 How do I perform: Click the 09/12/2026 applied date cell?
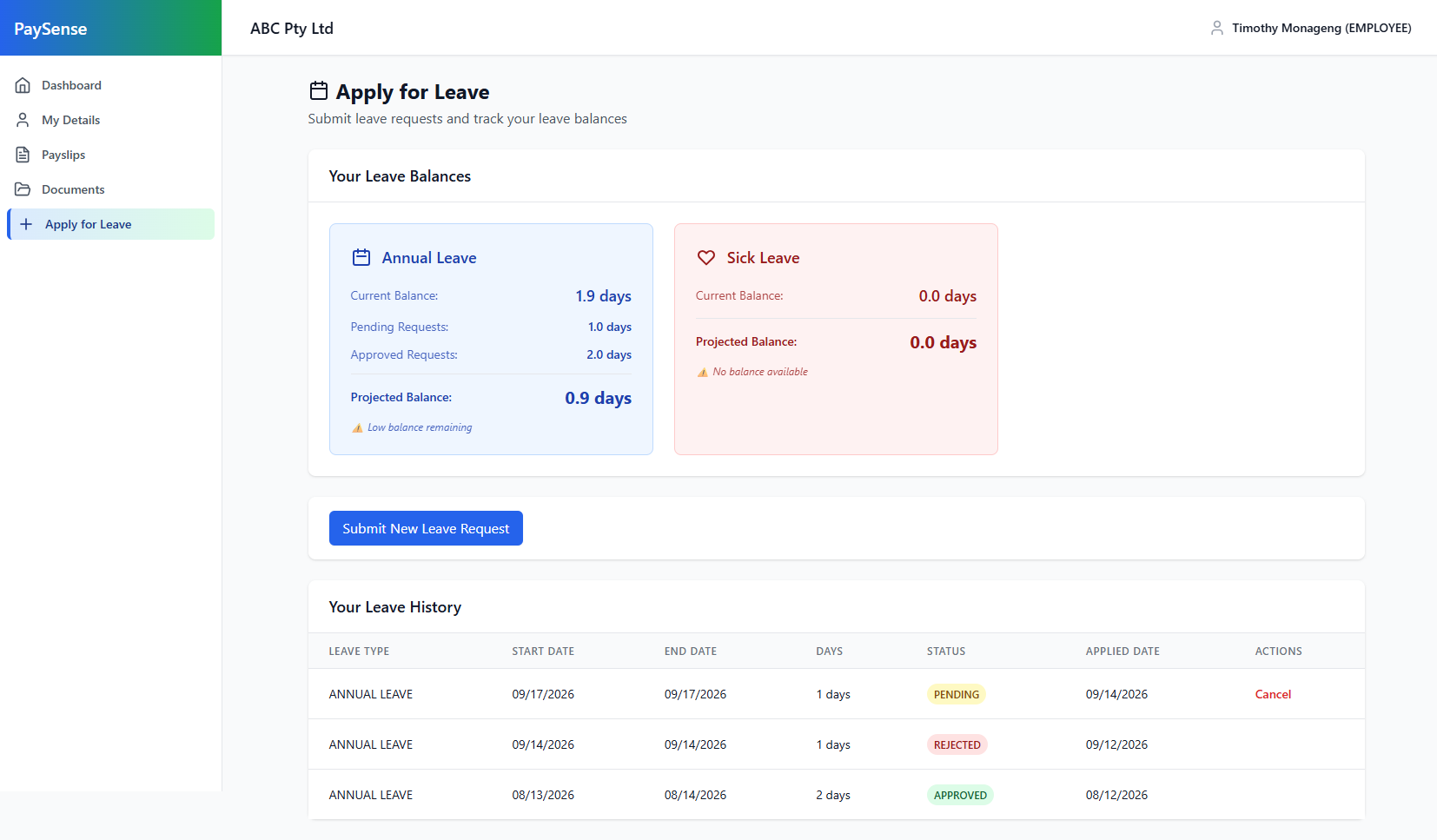[1116, 744]
